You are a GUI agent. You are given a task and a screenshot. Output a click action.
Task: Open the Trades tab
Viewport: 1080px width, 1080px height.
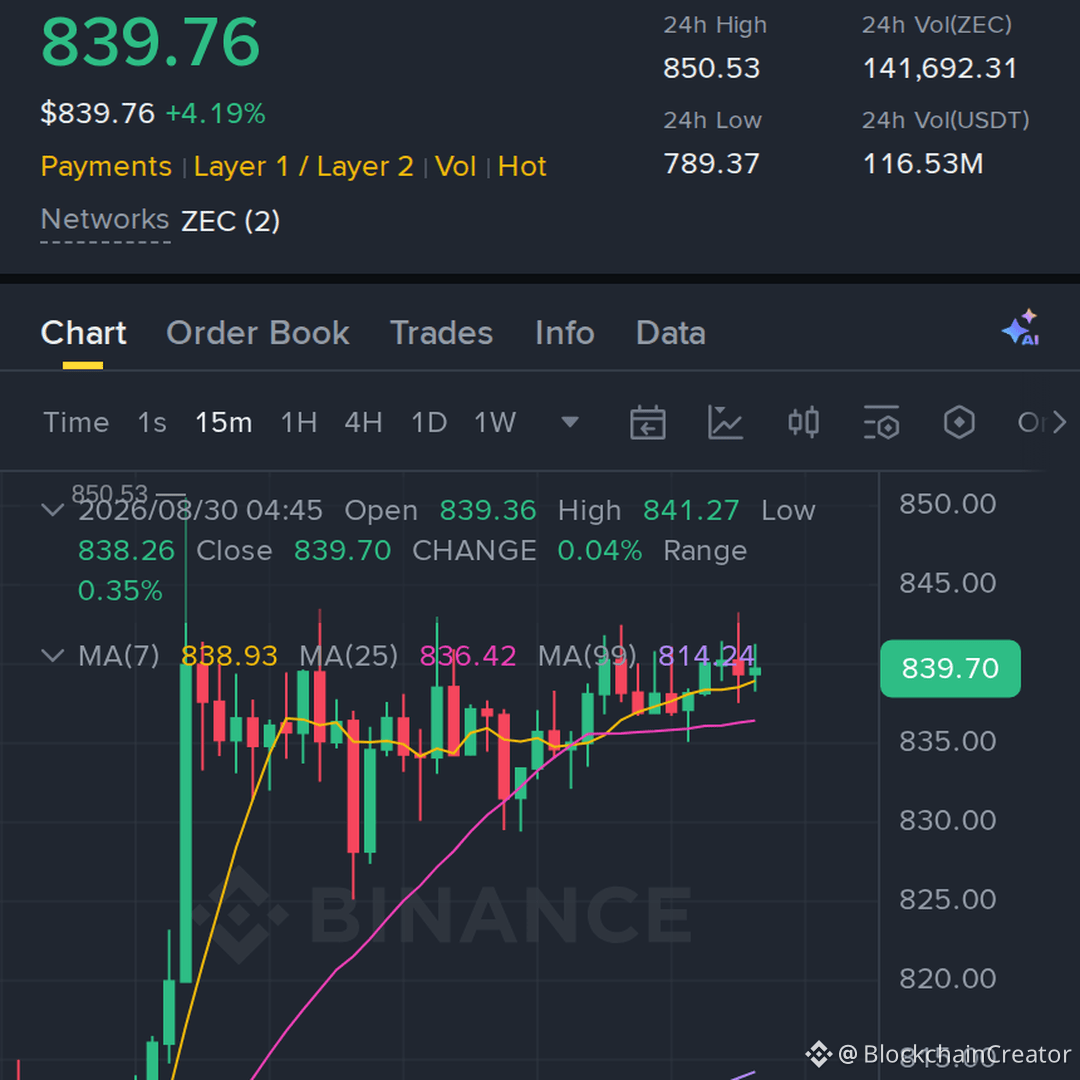442,333
